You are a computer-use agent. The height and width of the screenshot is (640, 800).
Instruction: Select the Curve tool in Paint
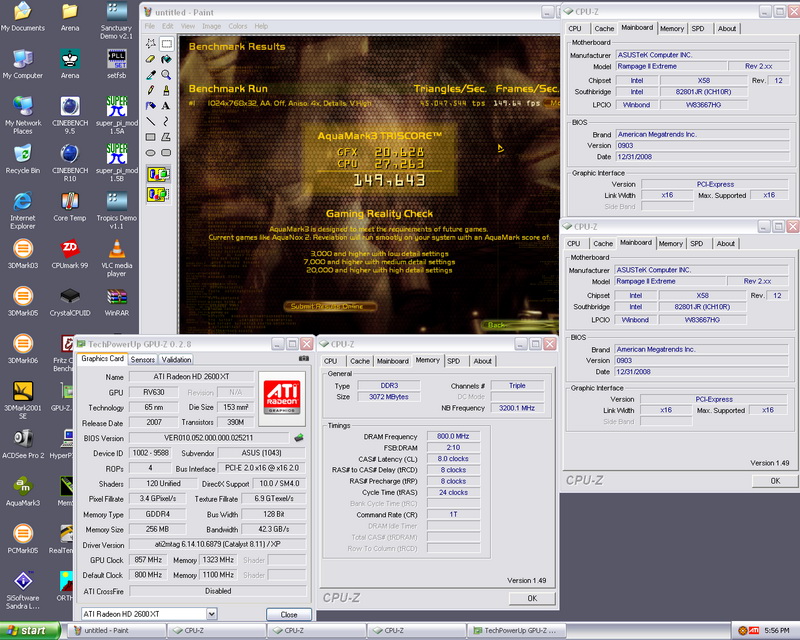click(166, 121)
